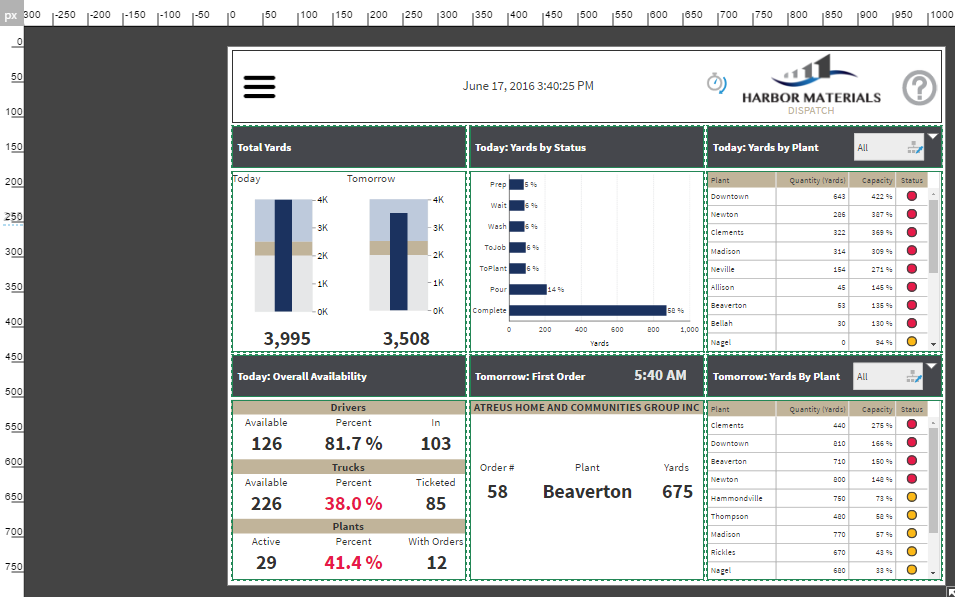Click the 5:40 AM first order time

(660, 375)
